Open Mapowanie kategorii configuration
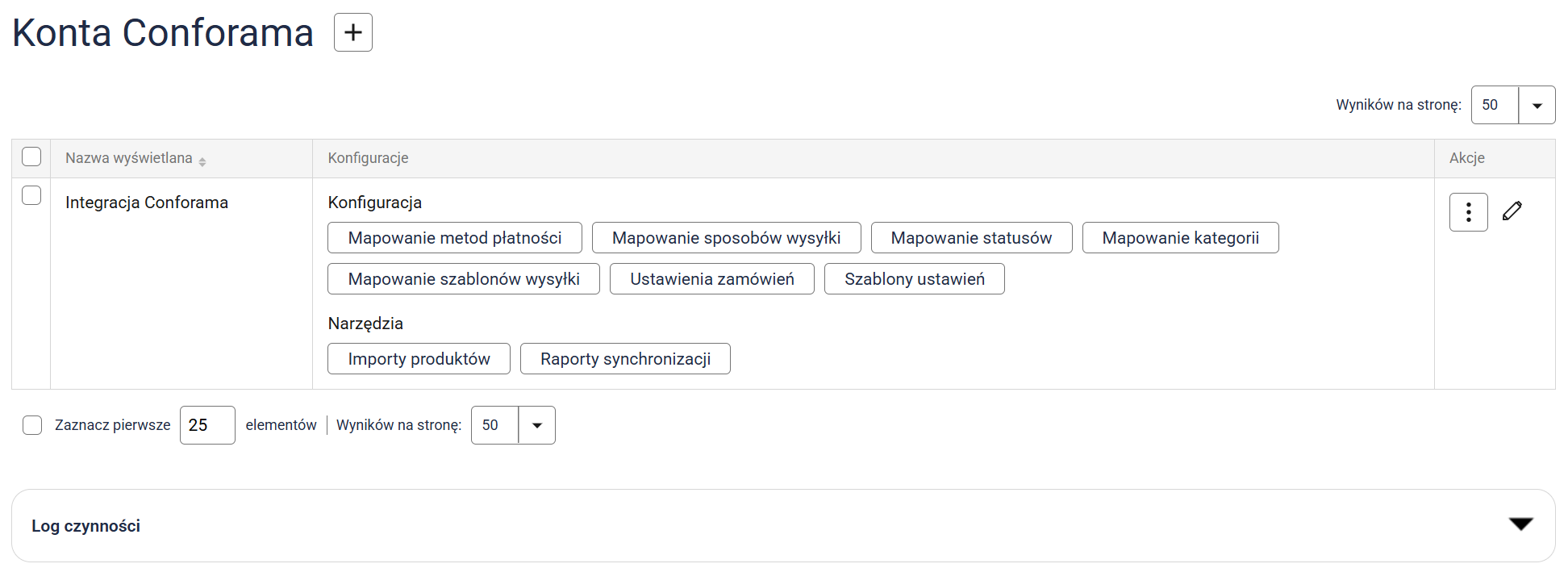 click(x=1179, y=238)
